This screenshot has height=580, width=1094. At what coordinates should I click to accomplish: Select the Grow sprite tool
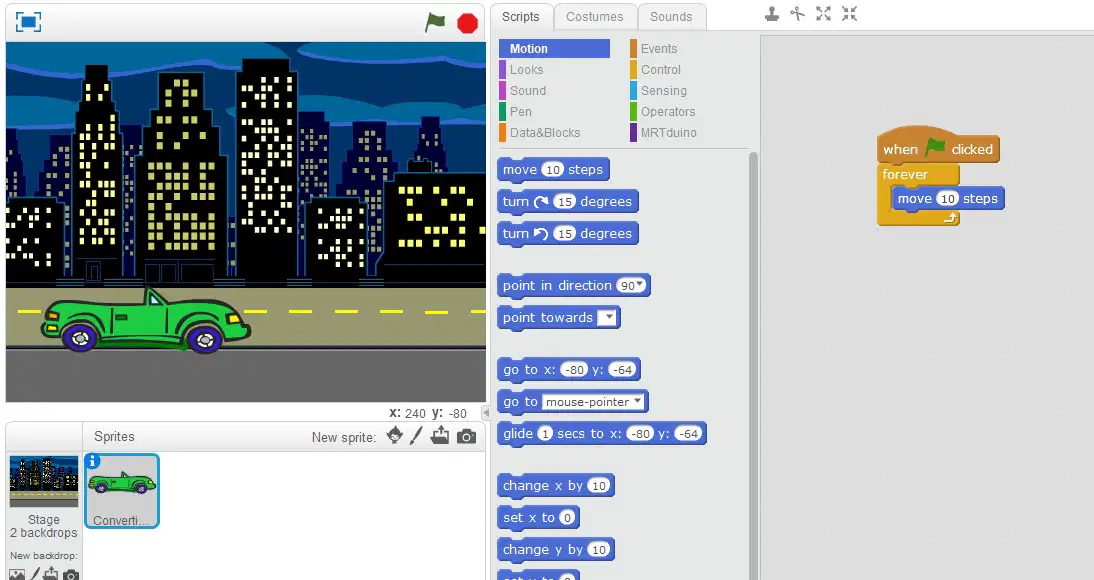(x=823, y=13)
